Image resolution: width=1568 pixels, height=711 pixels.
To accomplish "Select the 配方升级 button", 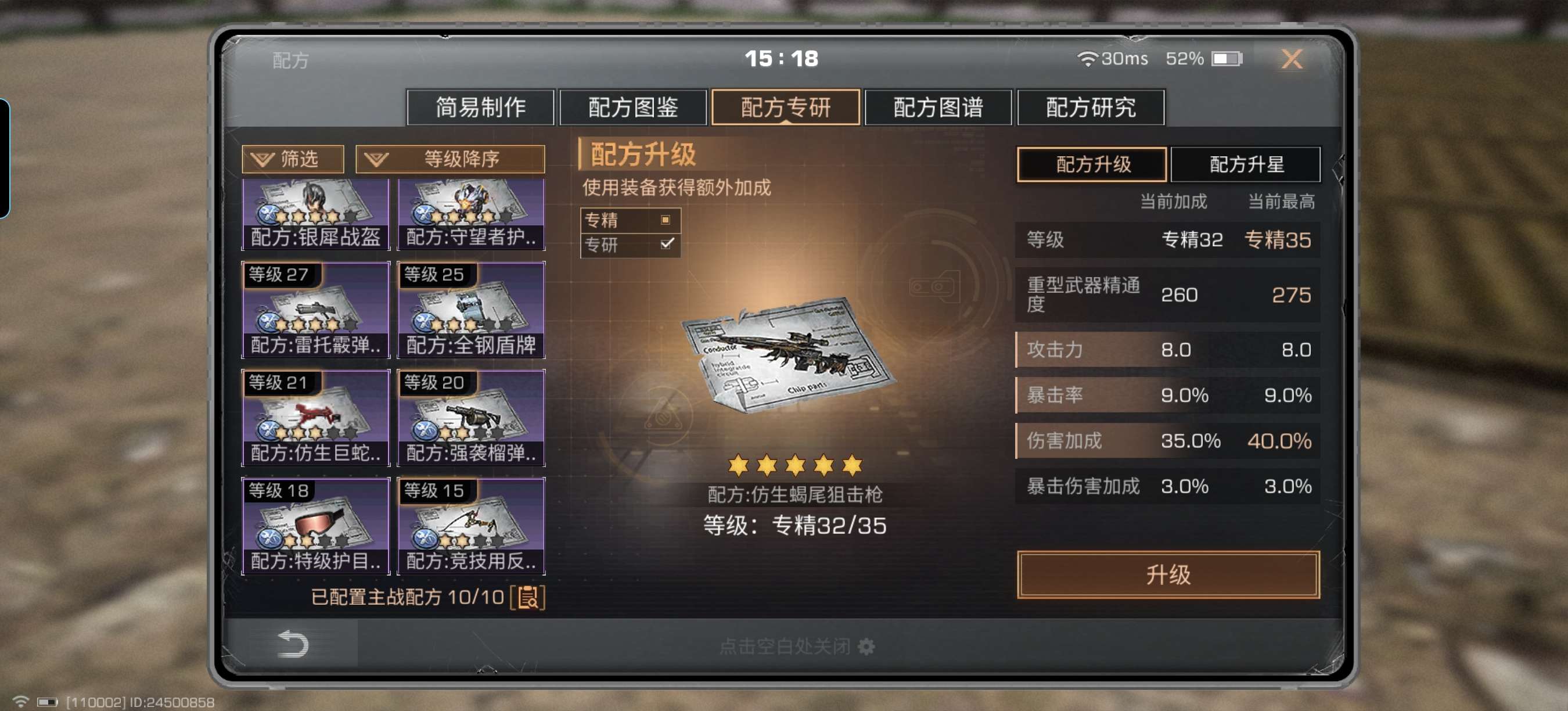I will (x=1092, y=164).
